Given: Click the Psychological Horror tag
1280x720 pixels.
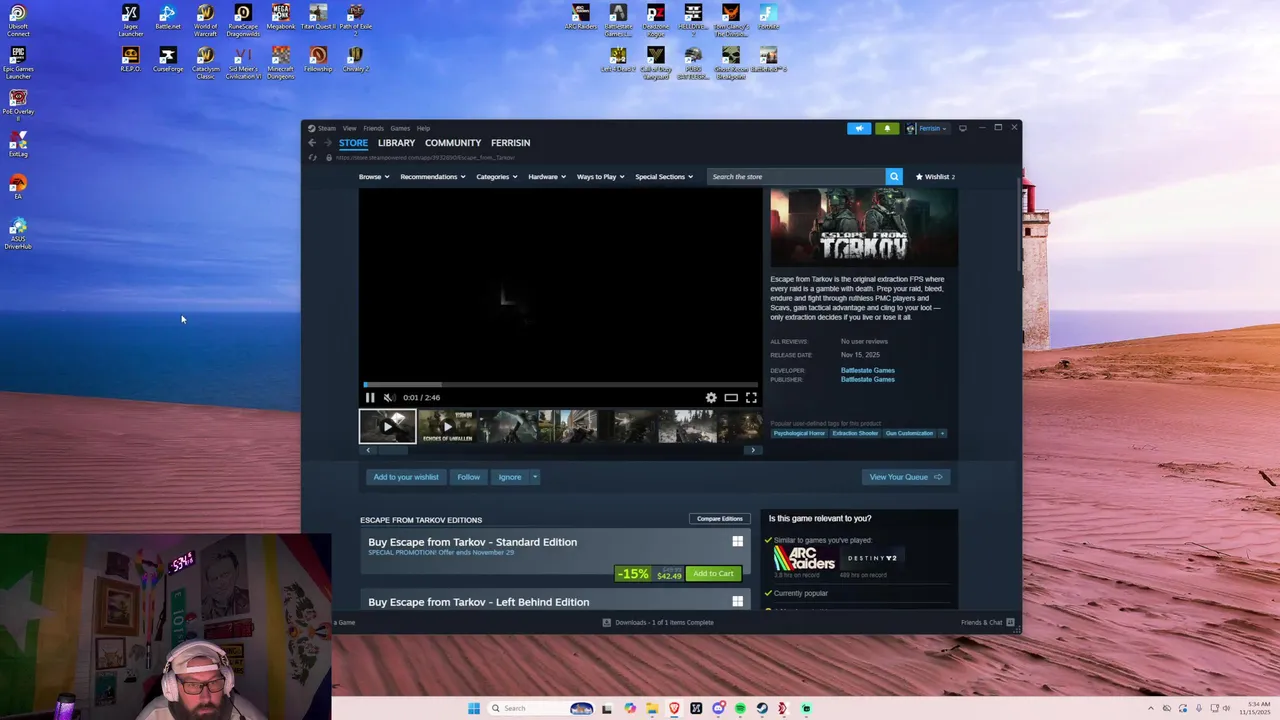Looking at the screenshot, I should point(799,433).
